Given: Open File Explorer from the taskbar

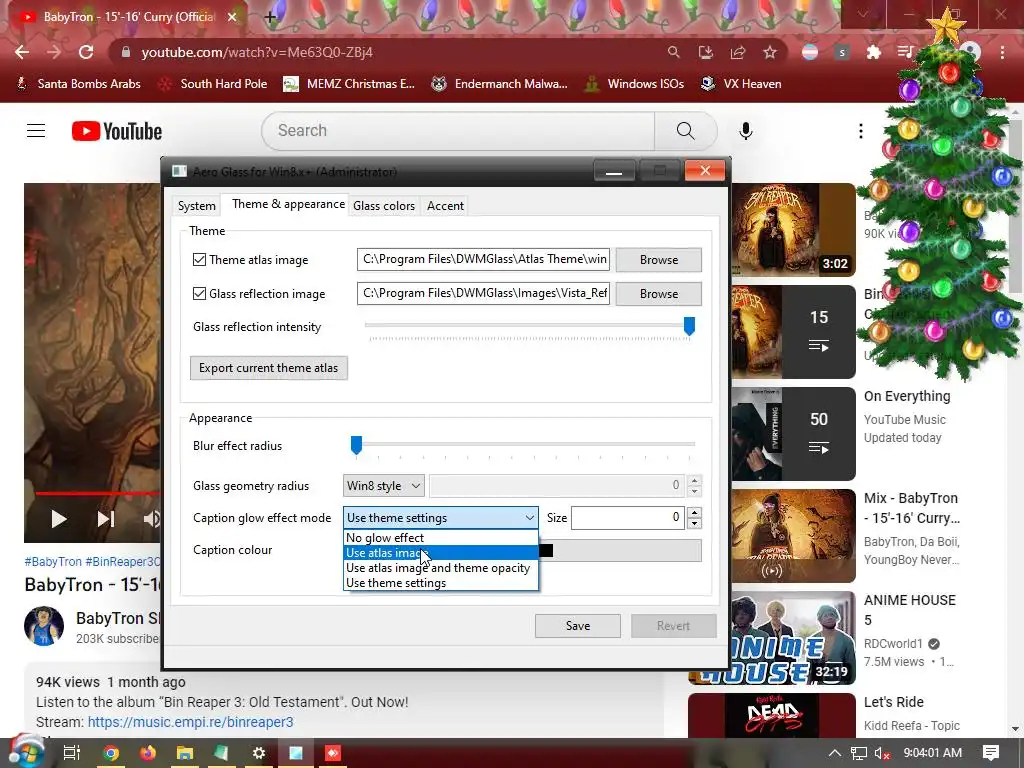Looking at the screenshot, I should 185,753.
